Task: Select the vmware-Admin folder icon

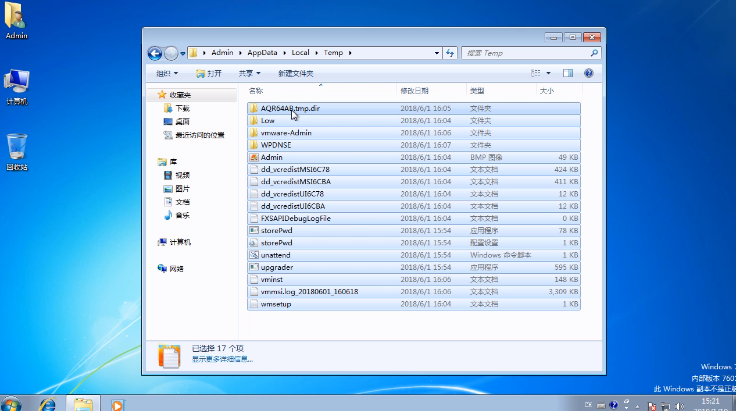Action: (x=254, y=133)
